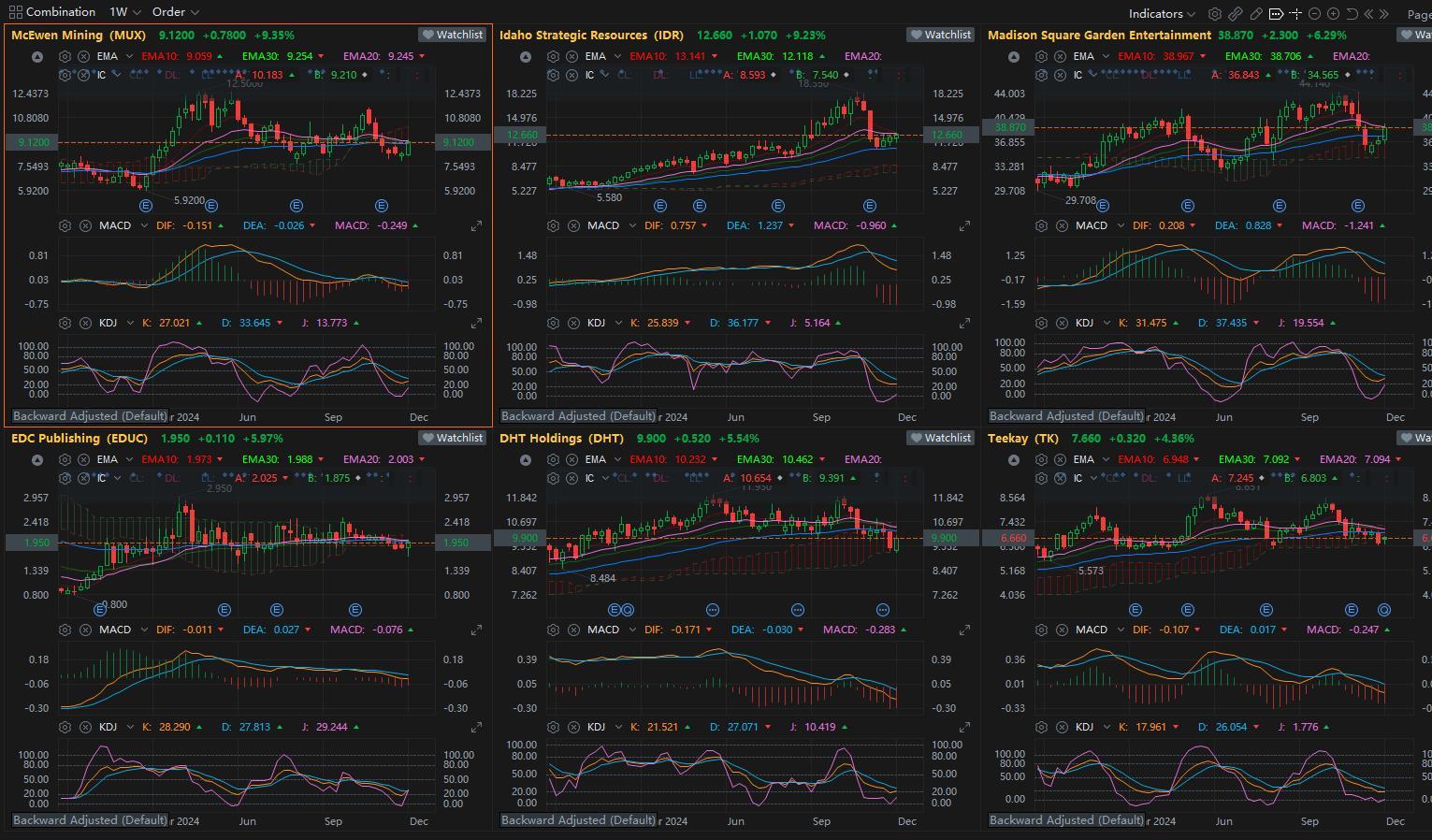Select the Idaho Strategic Resources (IDR) title

point(591,35)
